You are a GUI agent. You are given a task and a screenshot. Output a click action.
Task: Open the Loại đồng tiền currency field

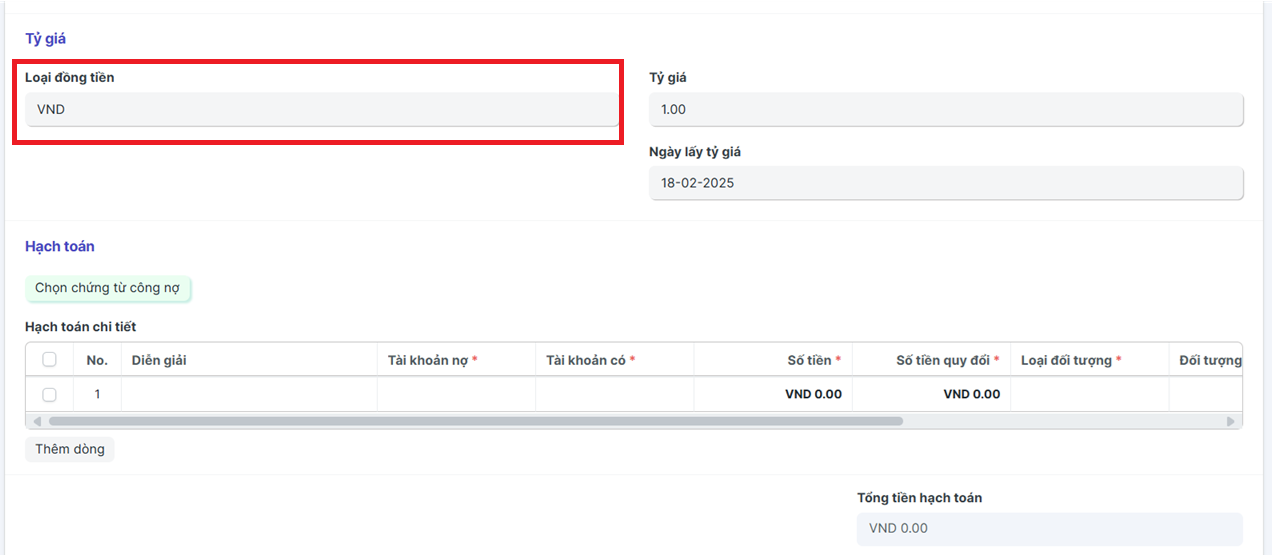[x=321, y=110]
